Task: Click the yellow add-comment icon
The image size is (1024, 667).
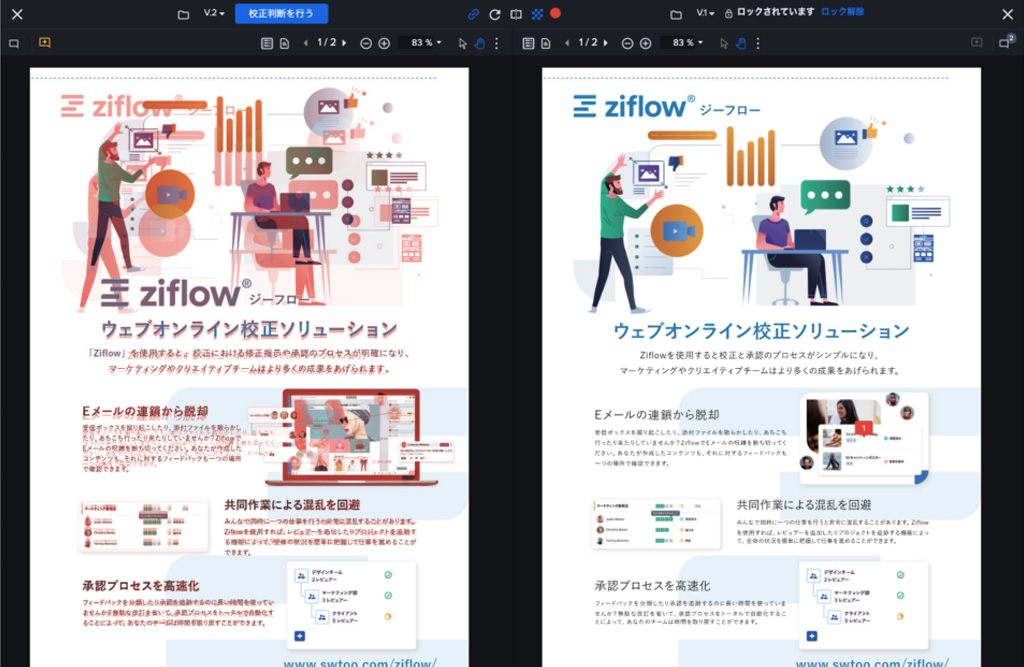Action: click(x=44, y=43)
